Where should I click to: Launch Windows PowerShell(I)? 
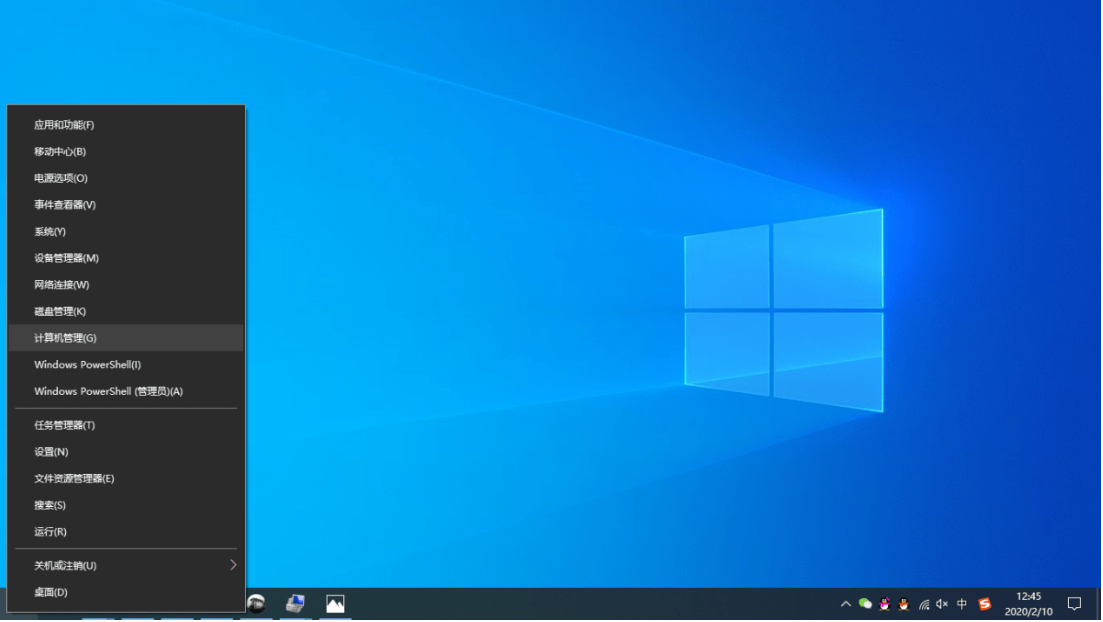coord(126,365)
